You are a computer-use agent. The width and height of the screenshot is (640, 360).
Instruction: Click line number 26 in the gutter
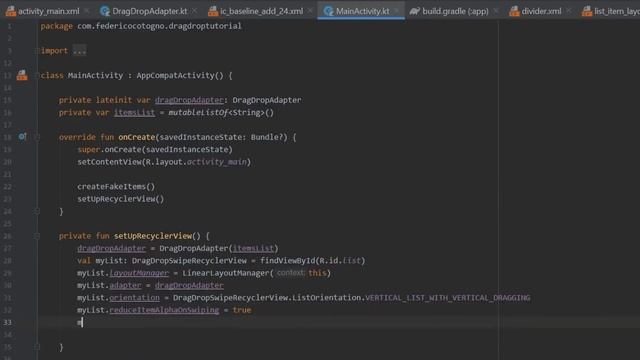(8, 236)
